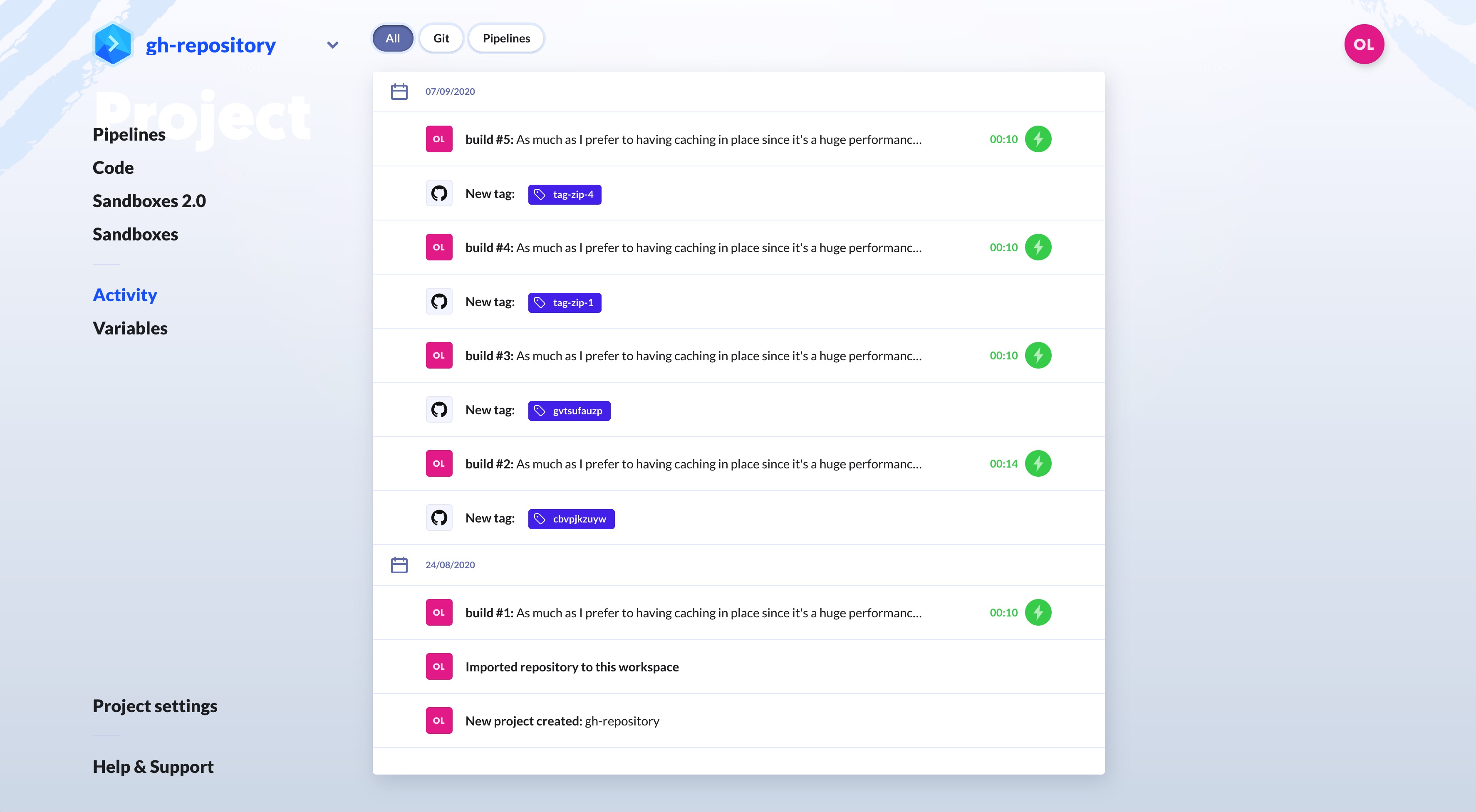Viewport: 1476px width, 812px height.
Task: Click the GitHub icon beside tag-zip-1
Action: pos(439,302)
